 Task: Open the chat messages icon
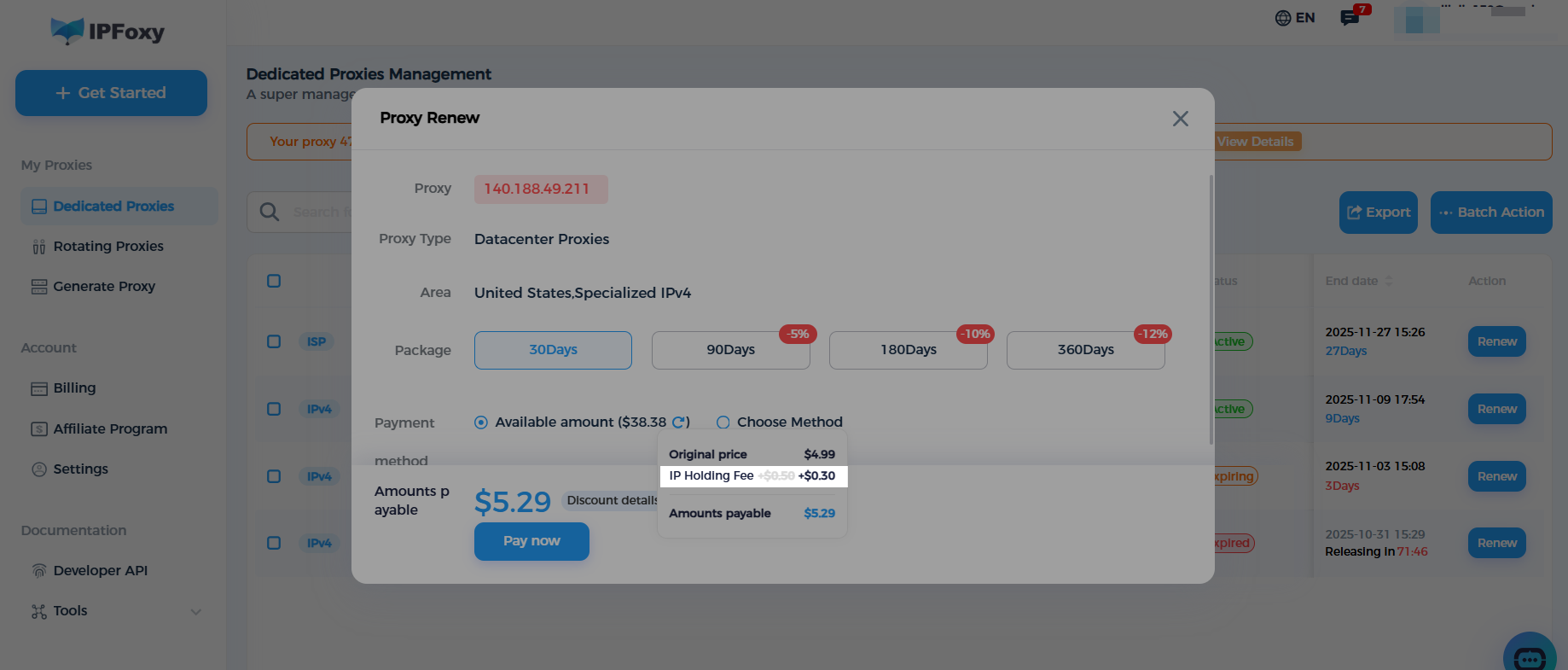tap(1350, 18)
